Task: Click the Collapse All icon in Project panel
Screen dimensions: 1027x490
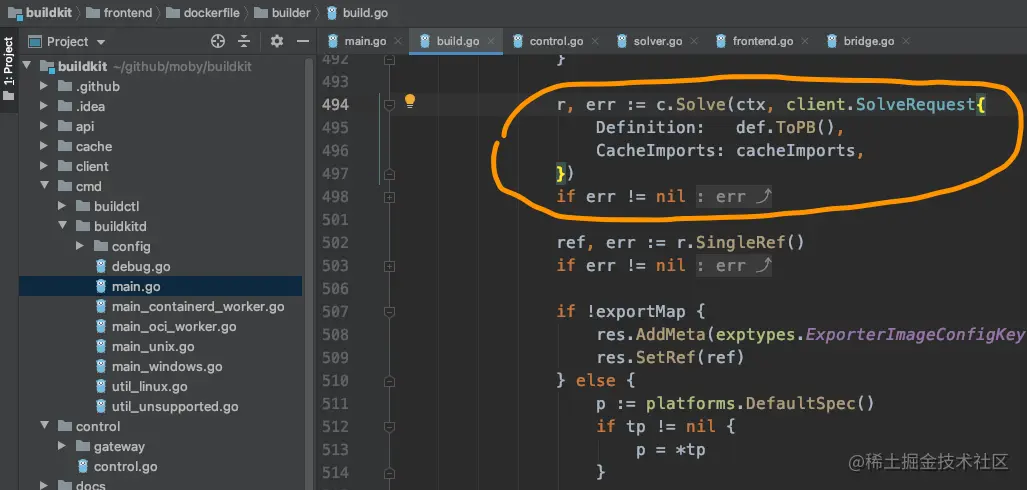Action: (244, 41)
